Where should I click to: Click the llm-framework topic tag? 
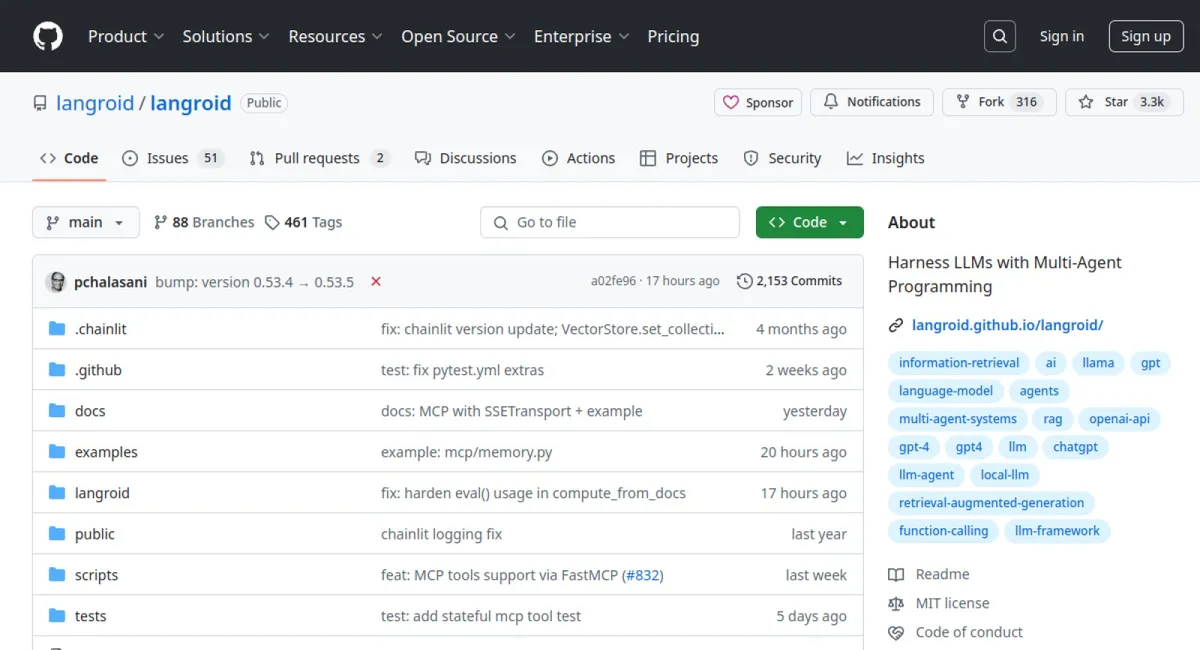[1057, 531]
